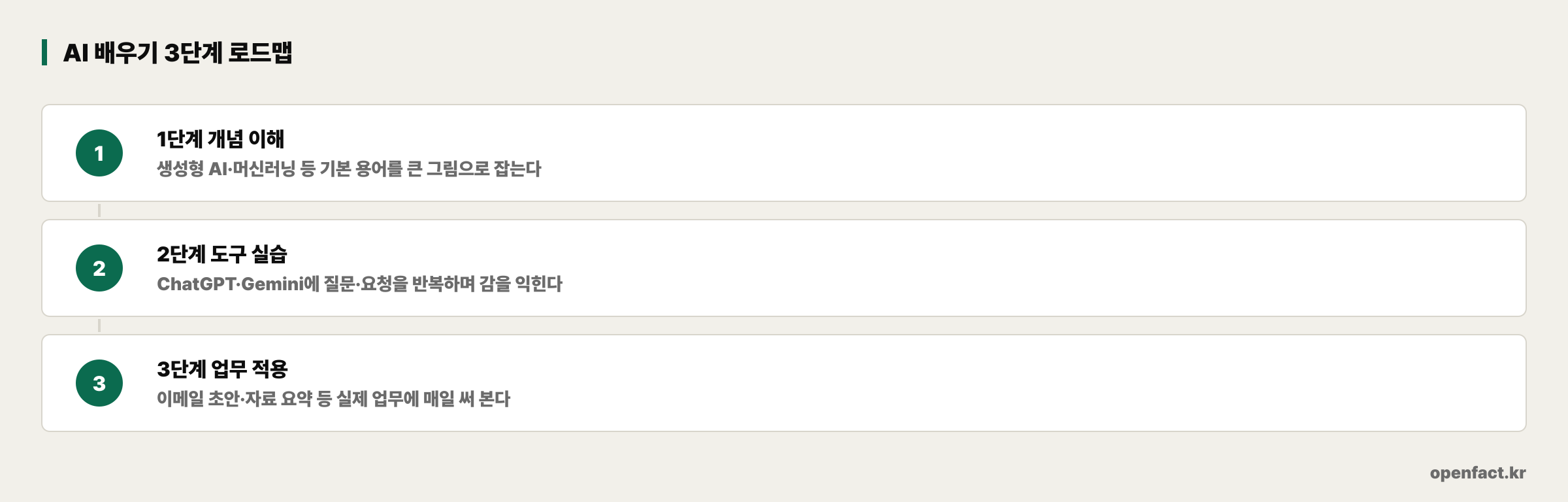Viewport: 1568px width, 502px height.
Task: Click the green circle numbered 3
Action: (99, 383)
